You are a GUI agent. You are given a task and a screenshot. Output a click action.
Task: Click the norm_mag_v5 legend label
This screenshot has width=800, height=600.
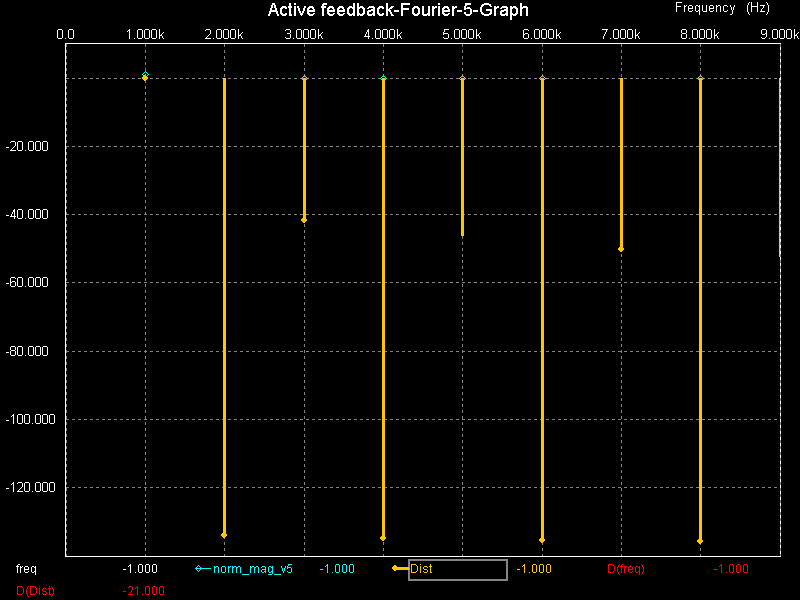[x=253, y=569]
